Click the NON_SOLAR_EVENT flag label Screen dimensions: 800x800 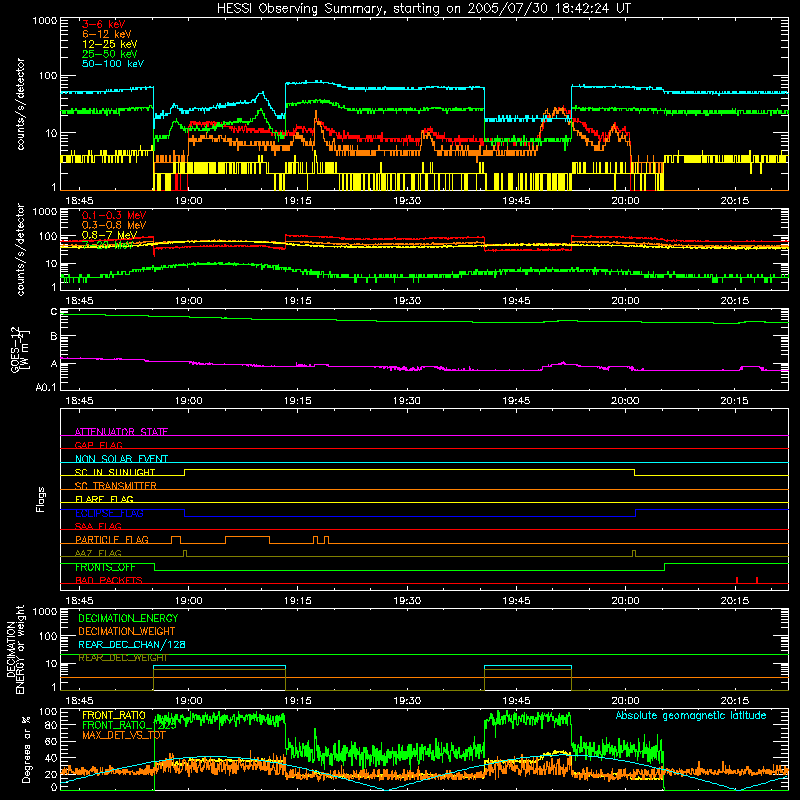point(121,459)
